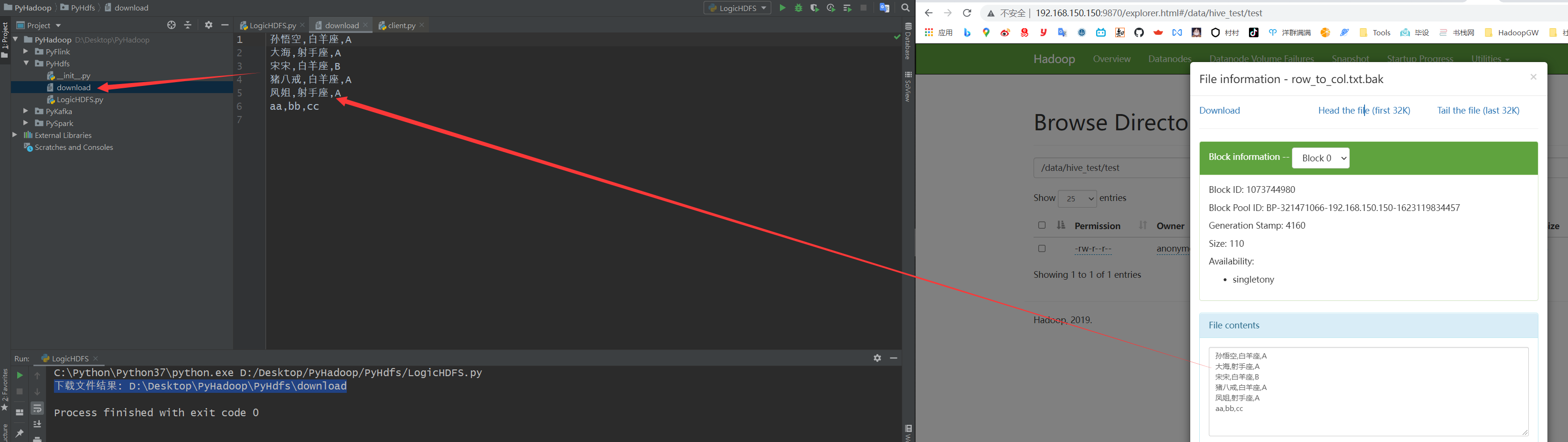Click the grayed stop icon in the top toolbar
The image size is (1568, 442).
pos(863,8)
